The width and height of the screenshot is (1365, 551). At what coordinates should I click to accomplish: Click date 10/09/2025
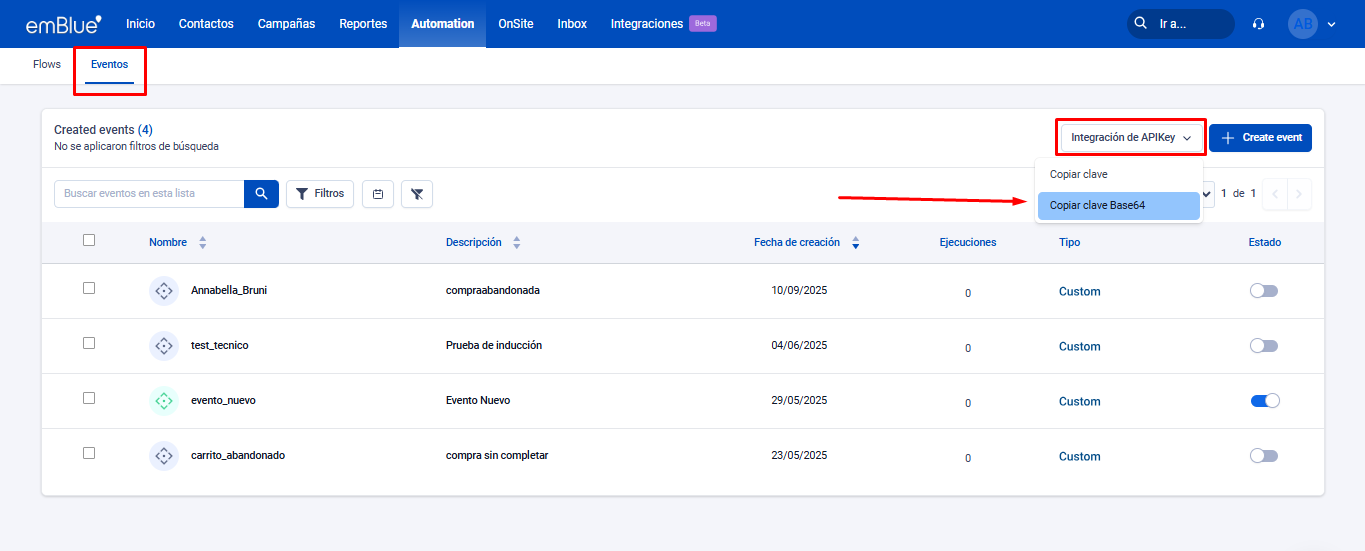coord(800,291)
